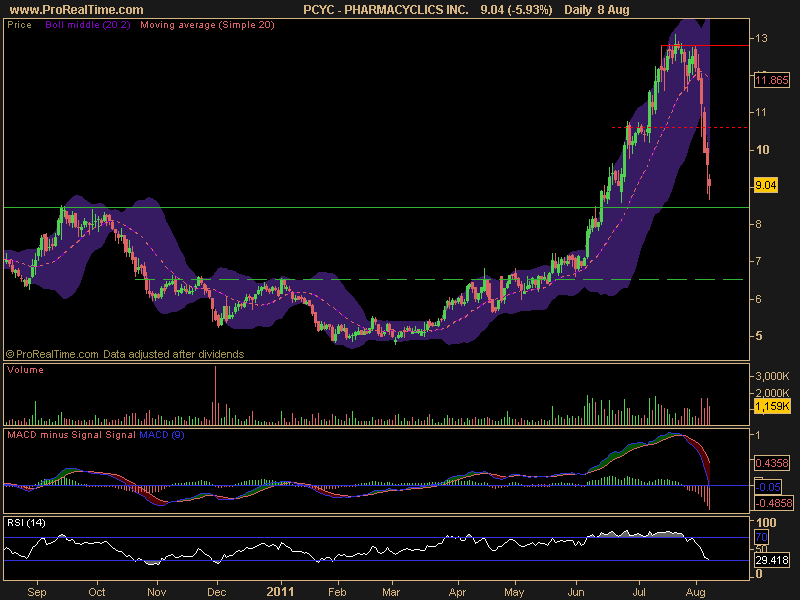The width and height of the screenshot is (800, 600).
Task: Click the 11.865 price tag on axis
Action: (x=771, y=80)
